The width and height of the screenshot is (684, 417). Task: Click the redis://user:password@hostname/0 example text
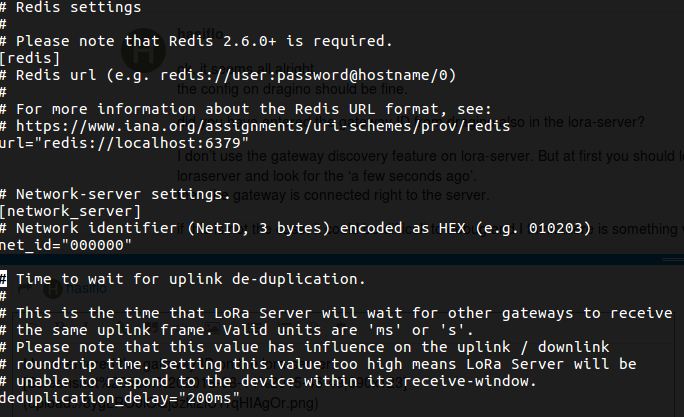click(308, 75)
